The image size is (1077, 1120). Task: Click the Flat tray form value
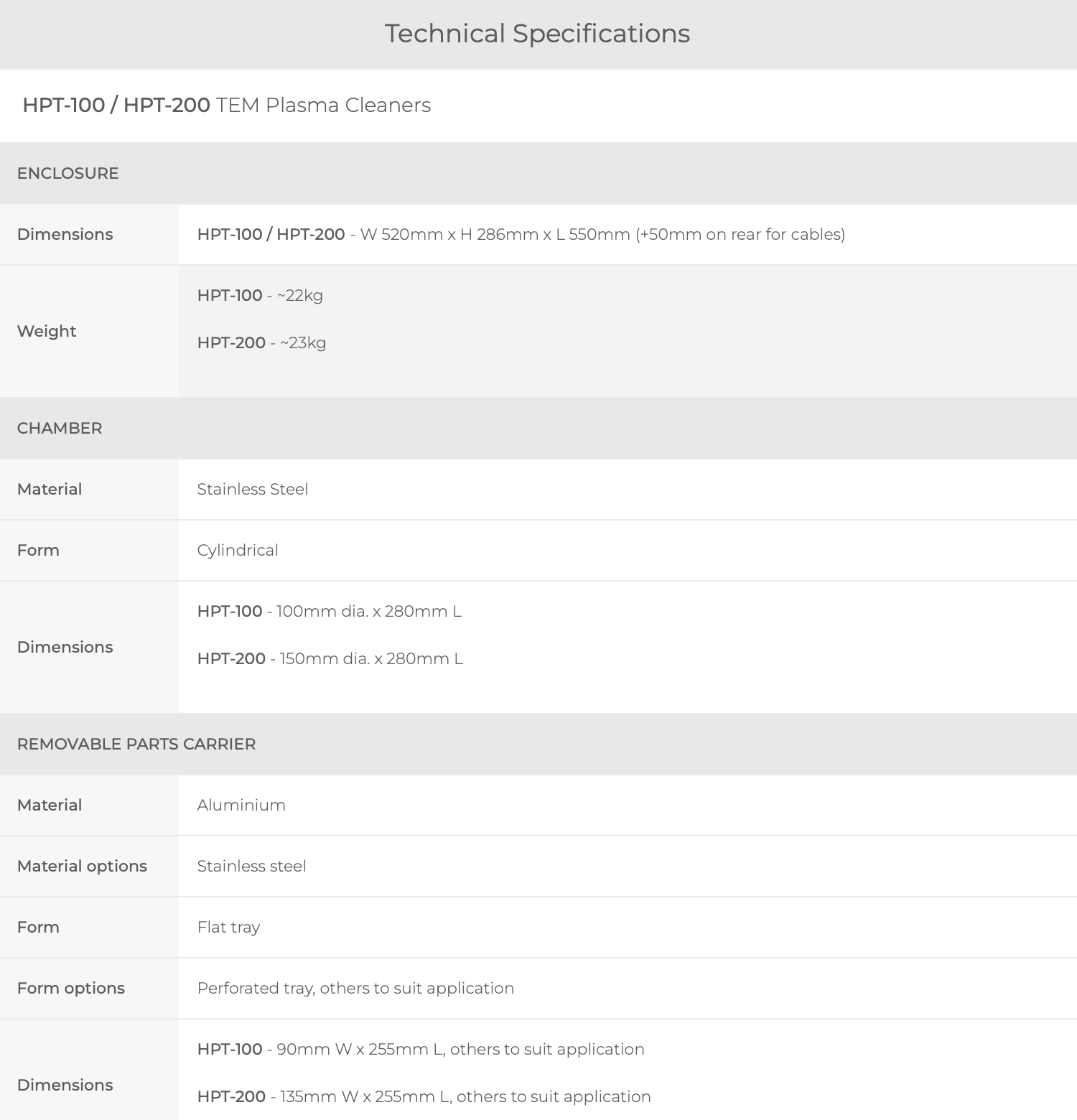coord(228,927)
